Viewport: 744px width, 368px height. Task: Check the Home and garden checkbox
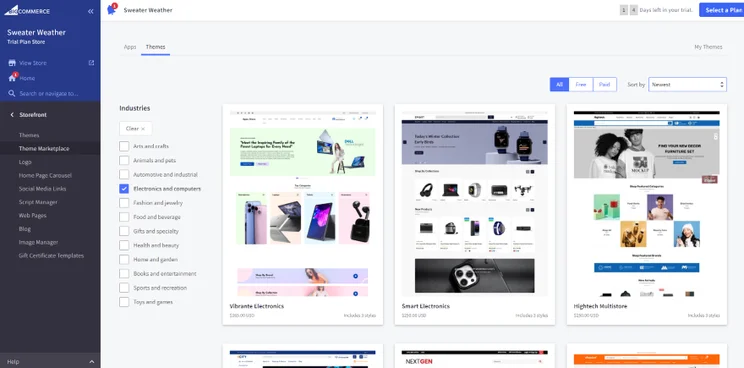(124, 259)
